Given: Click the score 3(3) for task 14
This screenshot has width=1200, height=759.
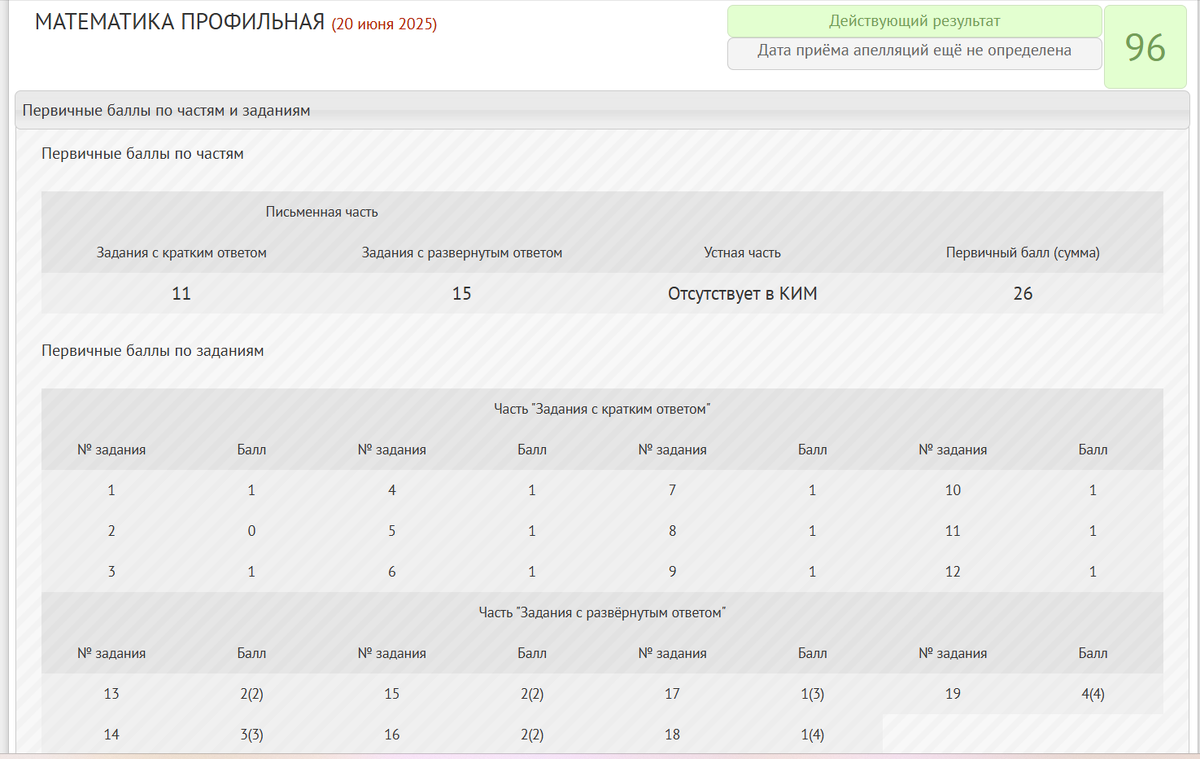Looking at the screenshot, I should [x=252, y=734].
